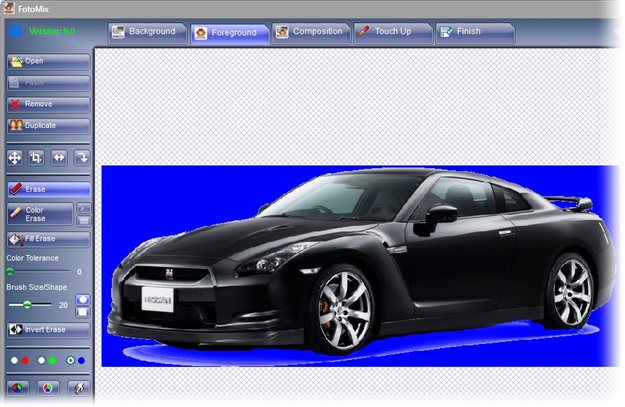This screenshot has width=625, height=407.
Task: Click the grayed-out Paste button
Action: click(x=48, y=83)
